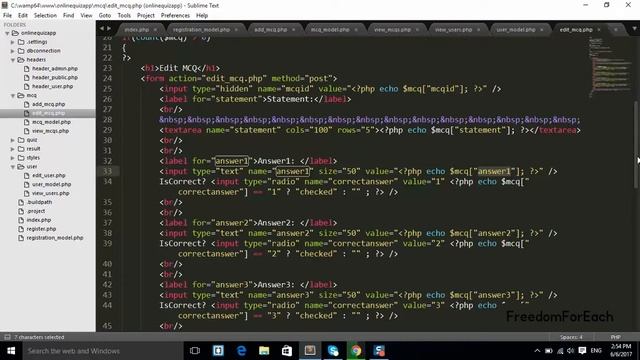Switch to the registration_model.php tab
The image size is (640, 360).
click(x=201, y=30)
